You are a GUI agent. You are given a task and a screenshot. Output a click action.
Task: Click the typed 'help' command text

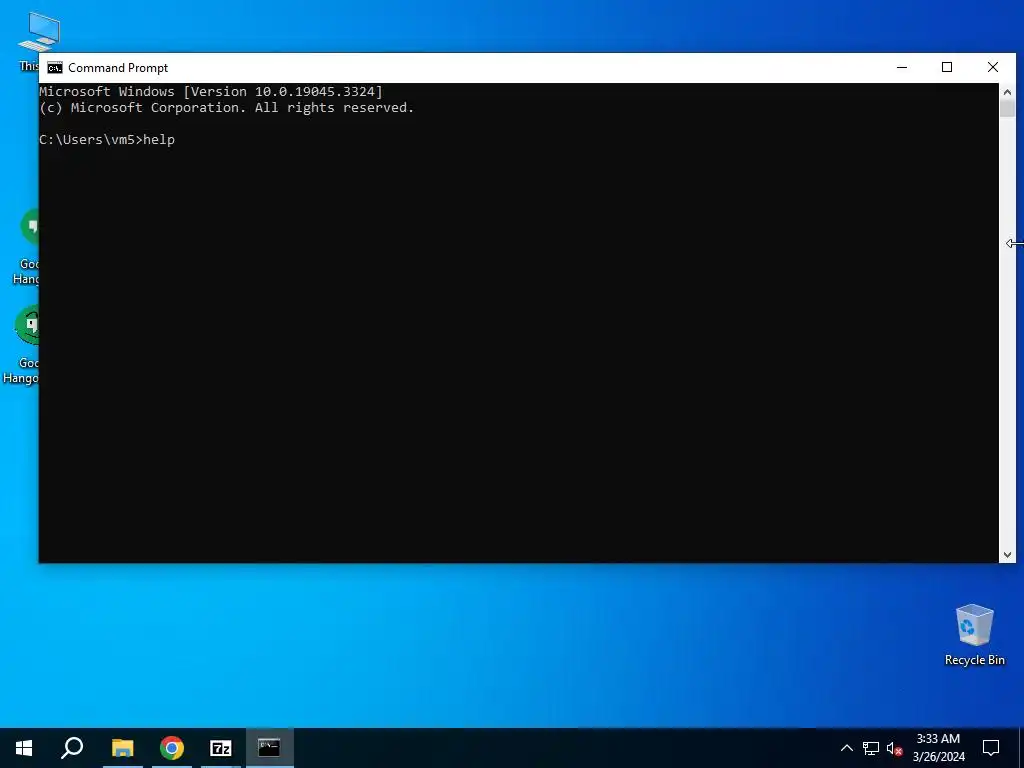click(x=159, y=140)
